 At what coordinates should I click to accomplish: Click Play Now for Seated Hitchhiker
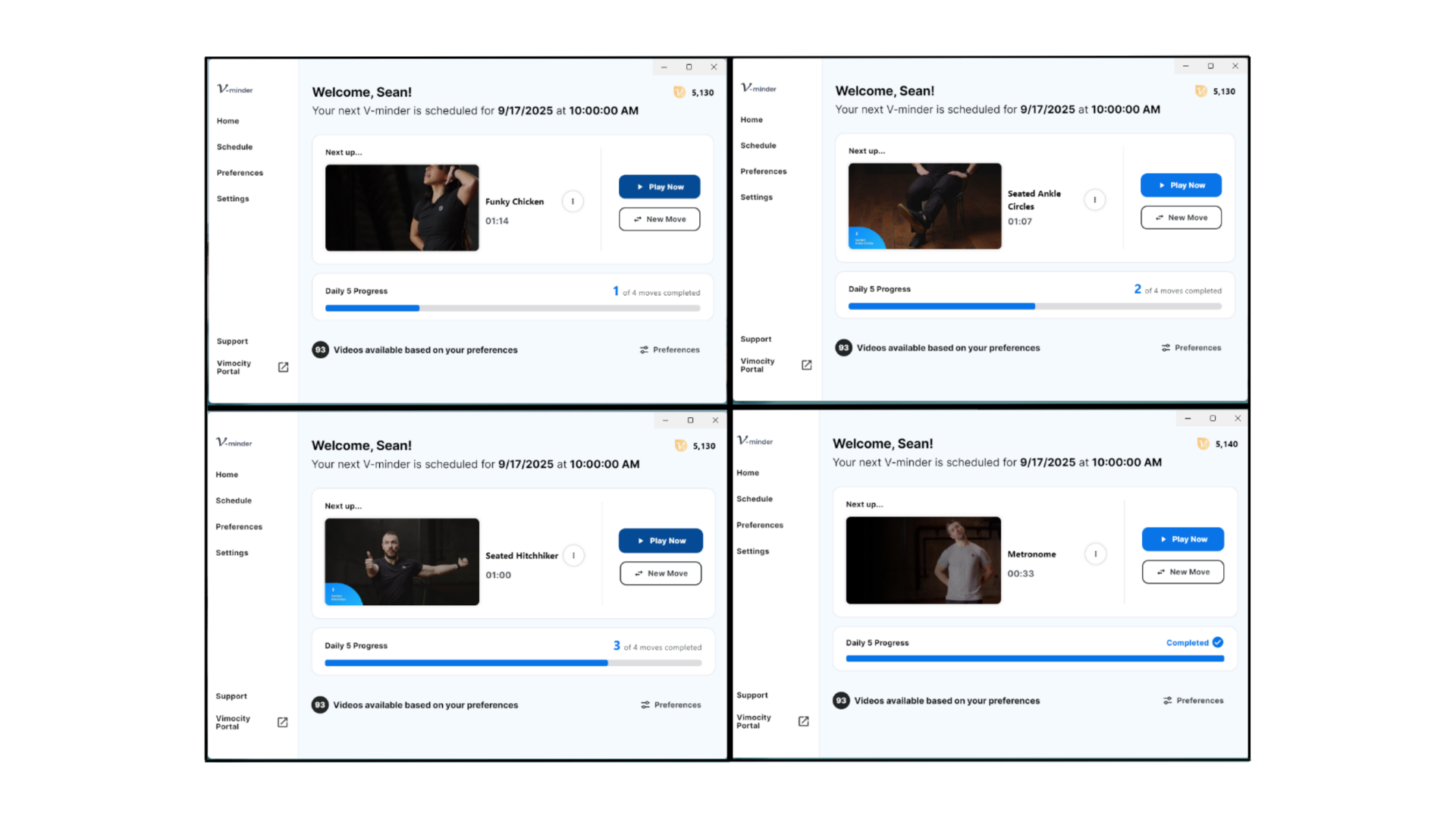click(x=660, y=541)
